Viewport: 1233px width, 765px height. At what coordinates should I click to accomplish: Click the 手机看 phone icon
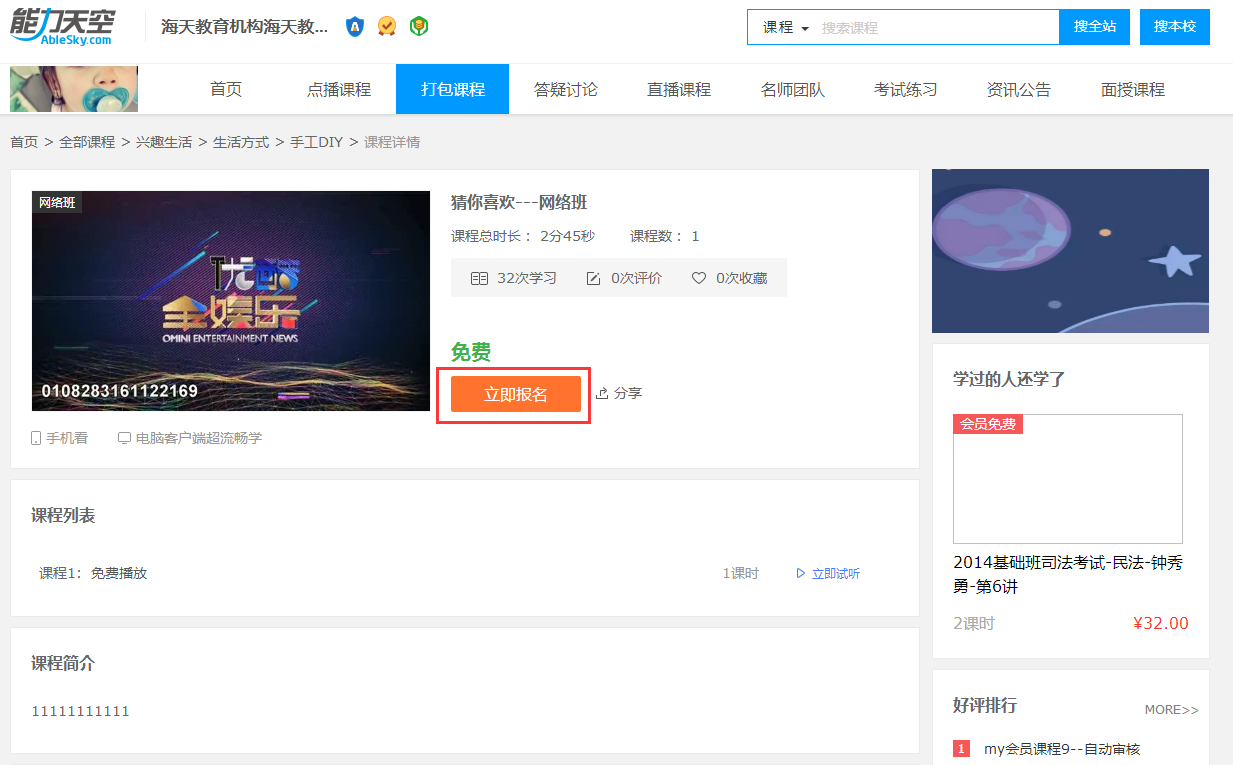37,438
